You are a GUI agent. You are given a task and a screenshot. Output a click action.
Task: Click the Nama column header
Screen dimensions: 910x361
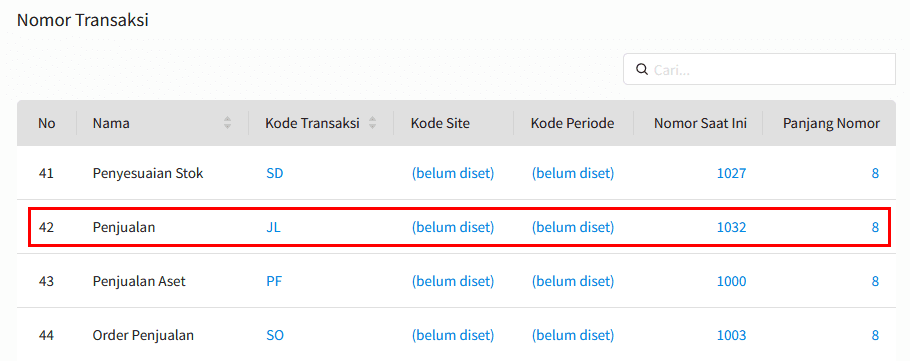(111, 123)
